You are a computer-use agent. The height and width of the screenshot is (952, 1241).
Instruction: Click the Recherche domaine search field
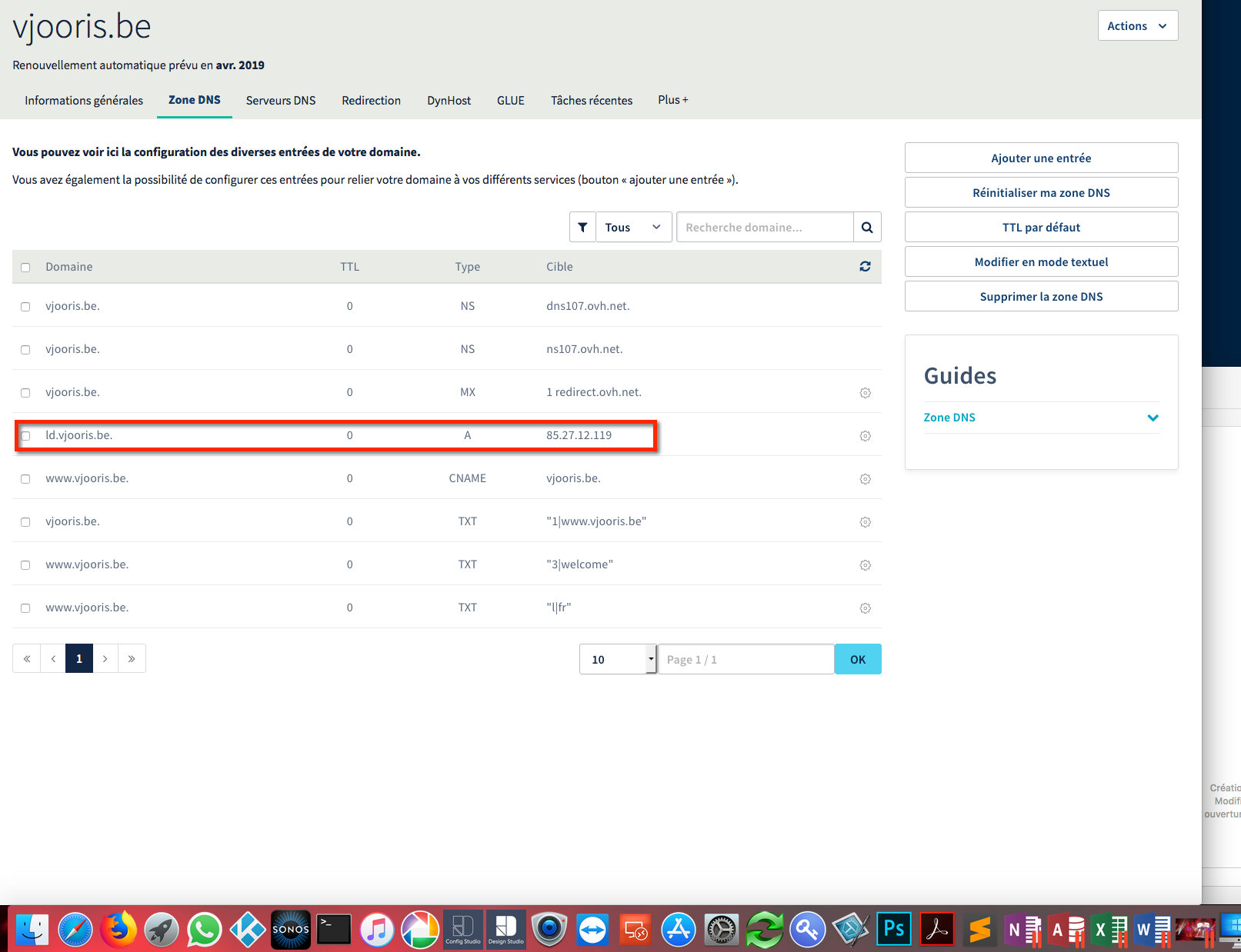tap(765, 227)
